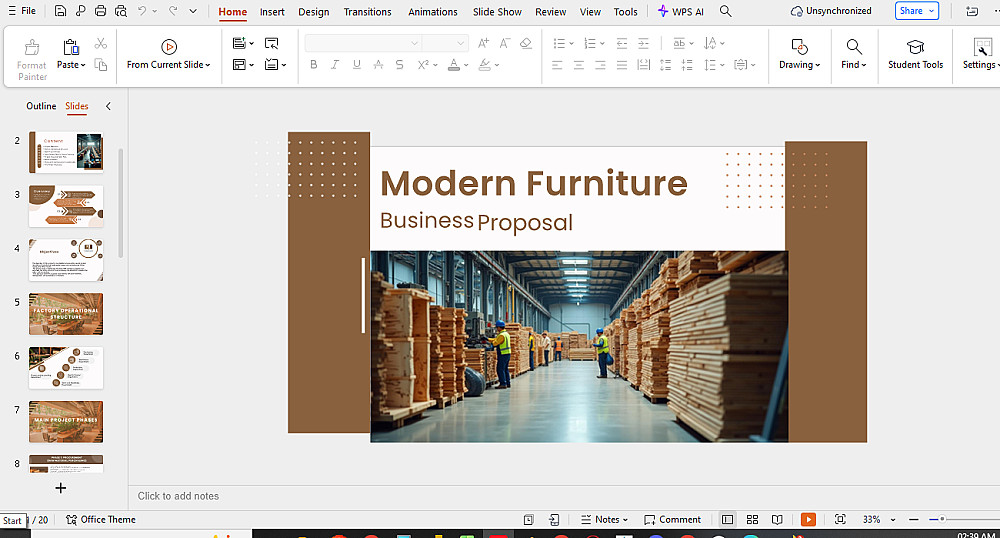Click the search magnifier beside WPS AI

point(725,11)
